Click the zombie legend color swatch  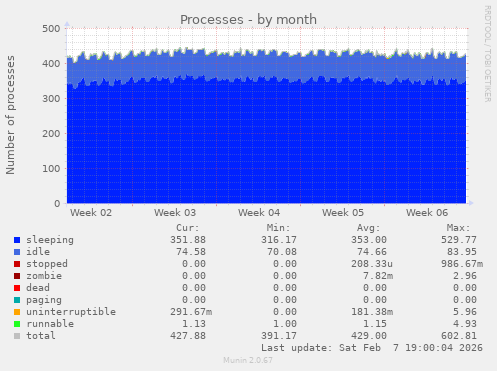tap(17, 276)
